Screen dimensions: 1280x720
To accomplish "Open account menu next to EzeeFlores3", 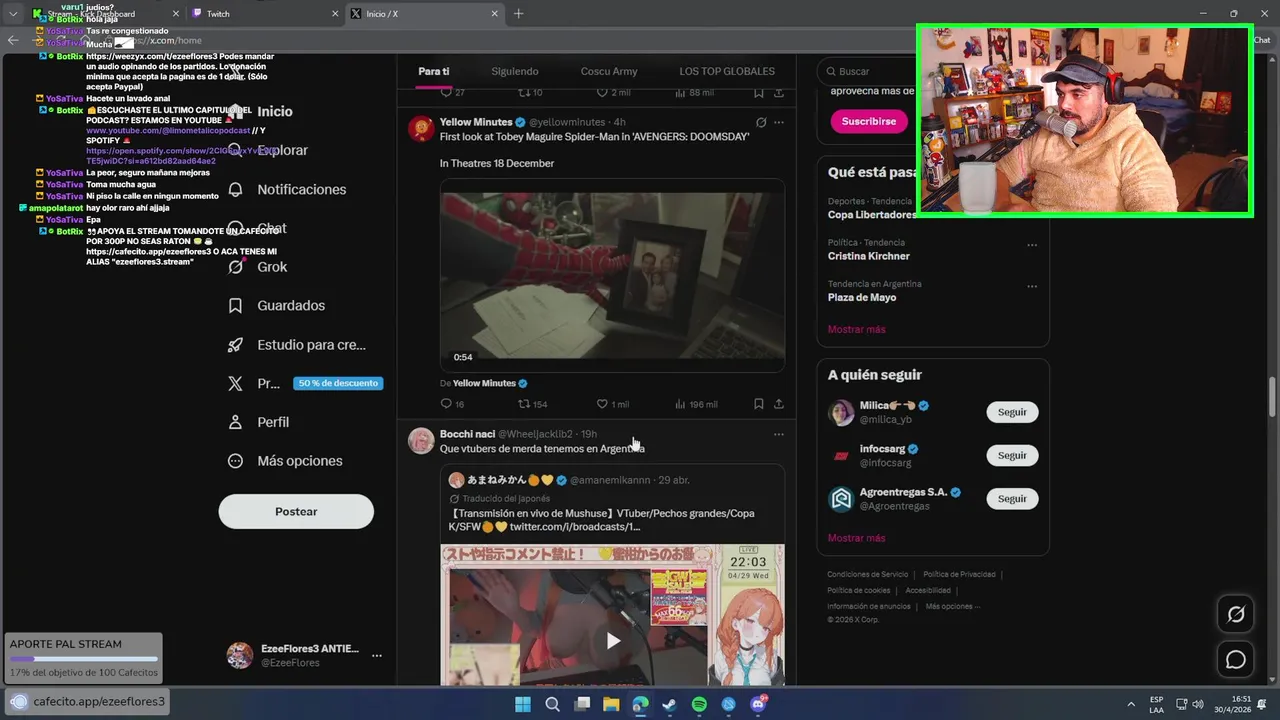I will [377, 656].
